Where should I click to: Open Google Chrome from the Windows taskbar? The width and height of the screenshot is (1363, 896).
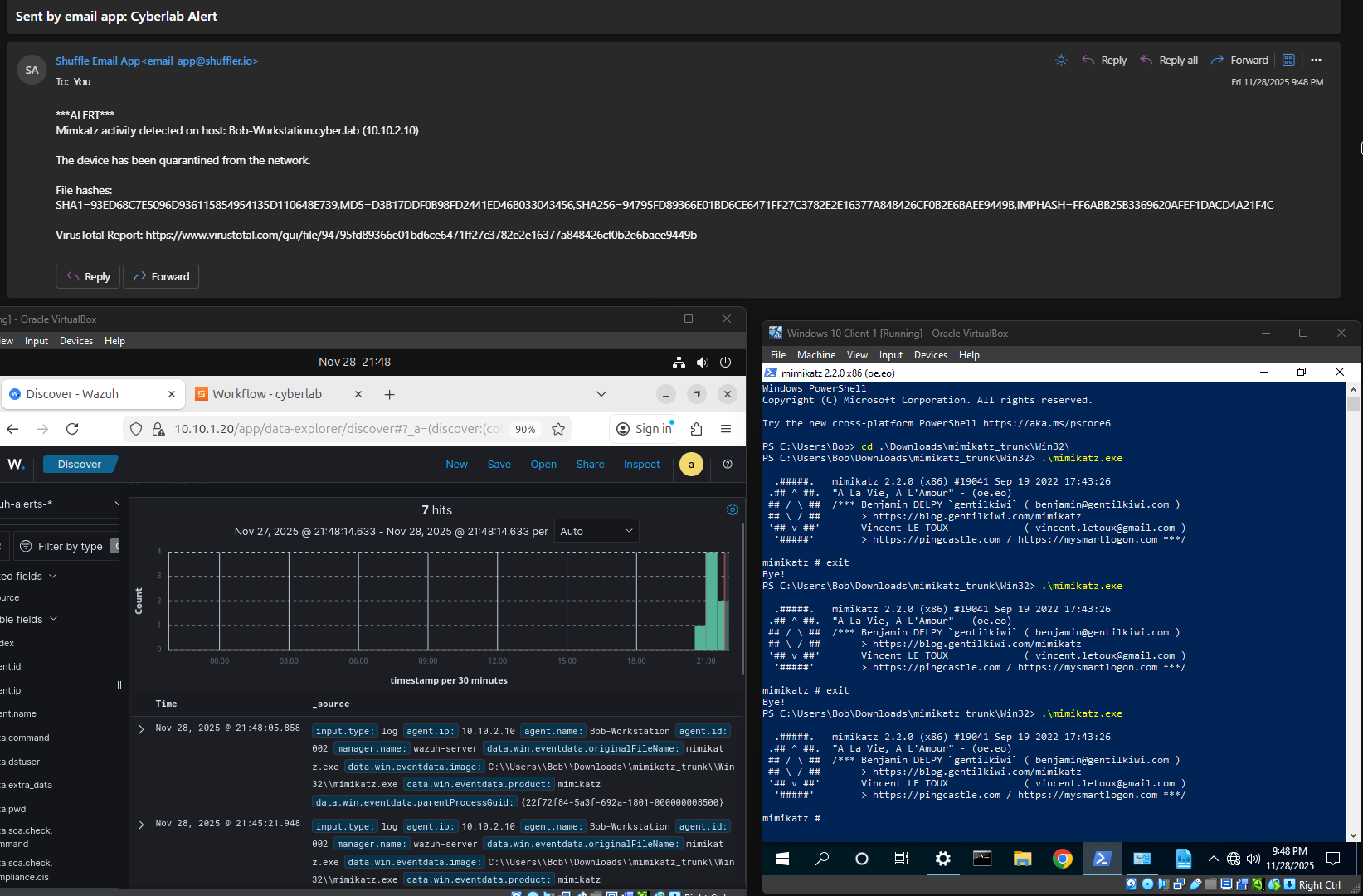tap(1062, 859)
